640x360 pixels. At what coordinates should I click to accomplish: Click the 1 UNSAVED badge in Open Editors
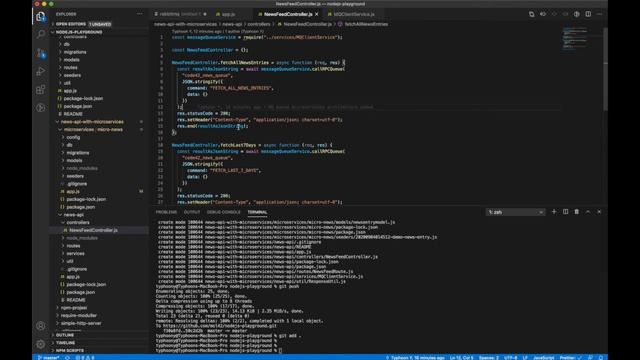[100, 24]
